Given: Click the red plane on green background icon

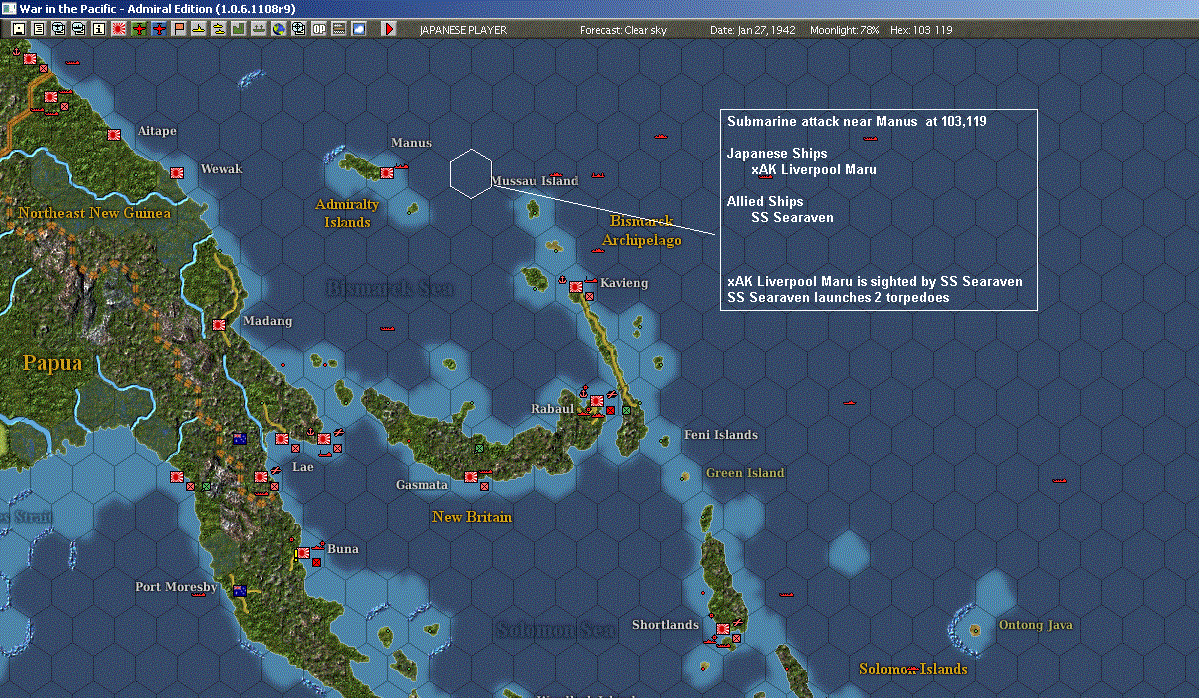Looking at the screenshot, I should pos(138,29).
